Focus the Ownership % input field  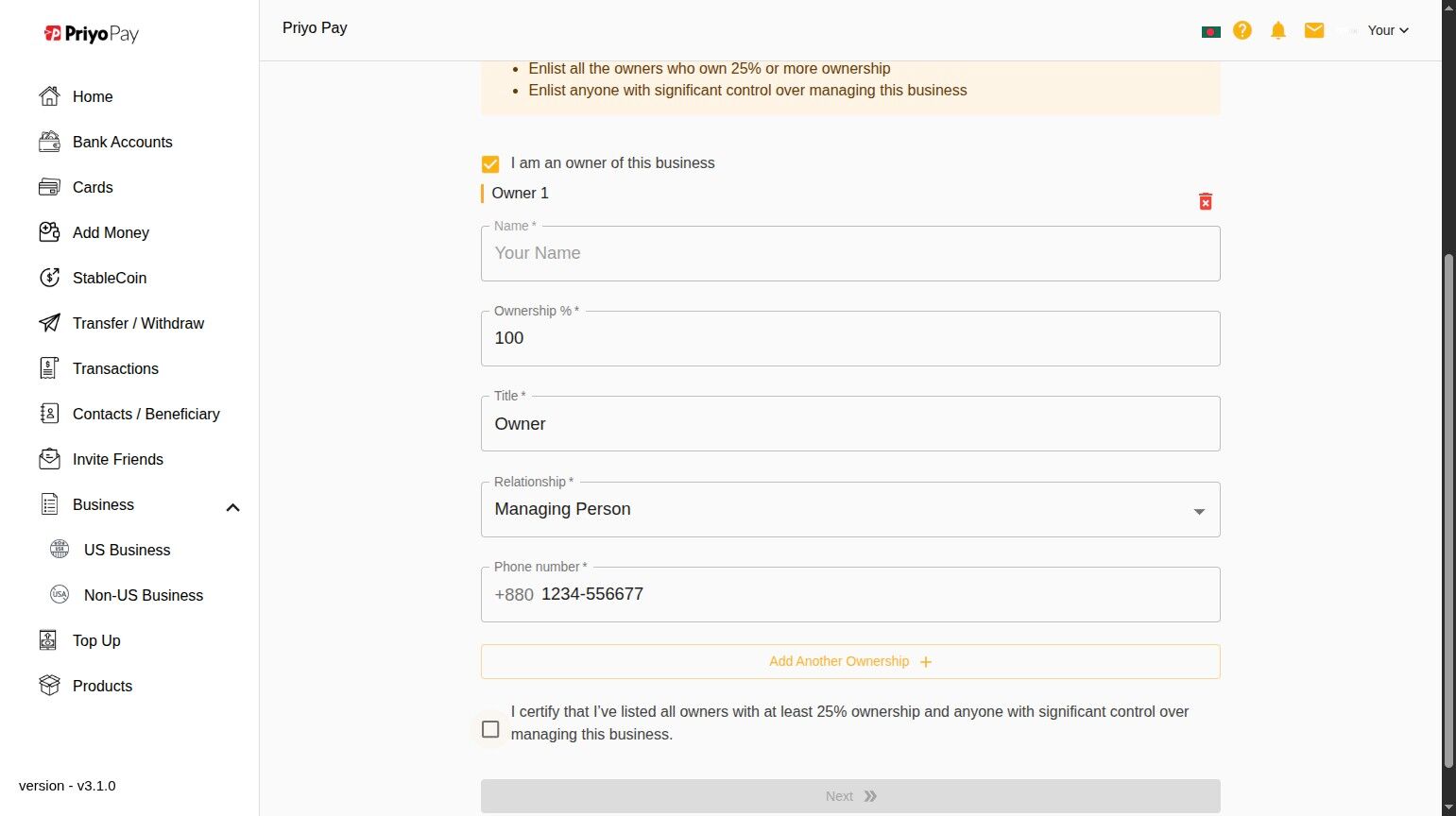click(x=849, y=338)
